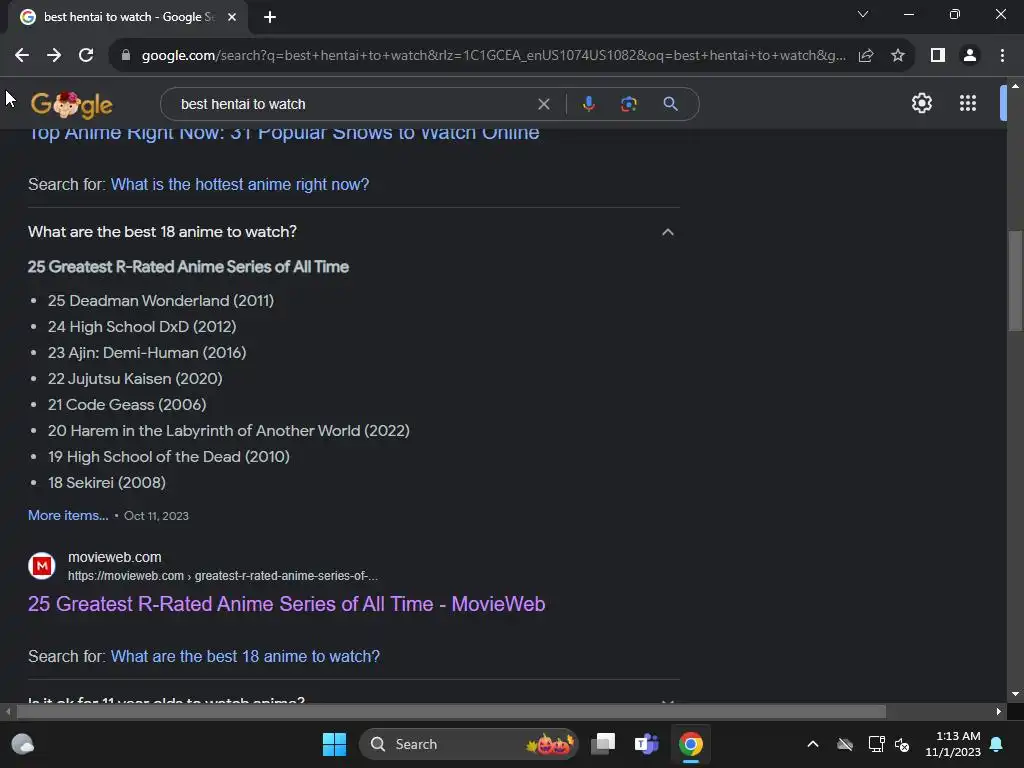Click '25 Deadman Wonderland (2011)' list item
This screenshot has height=768, width=1024.
[161, 300]
